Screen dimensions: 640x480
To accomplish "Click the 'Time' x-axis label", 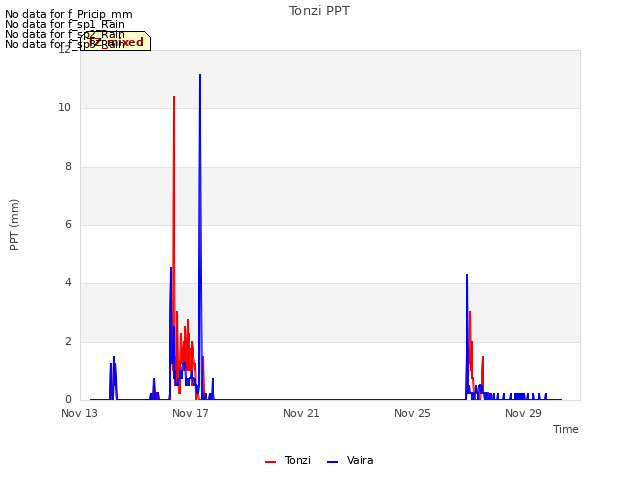I will click(565, 429).
